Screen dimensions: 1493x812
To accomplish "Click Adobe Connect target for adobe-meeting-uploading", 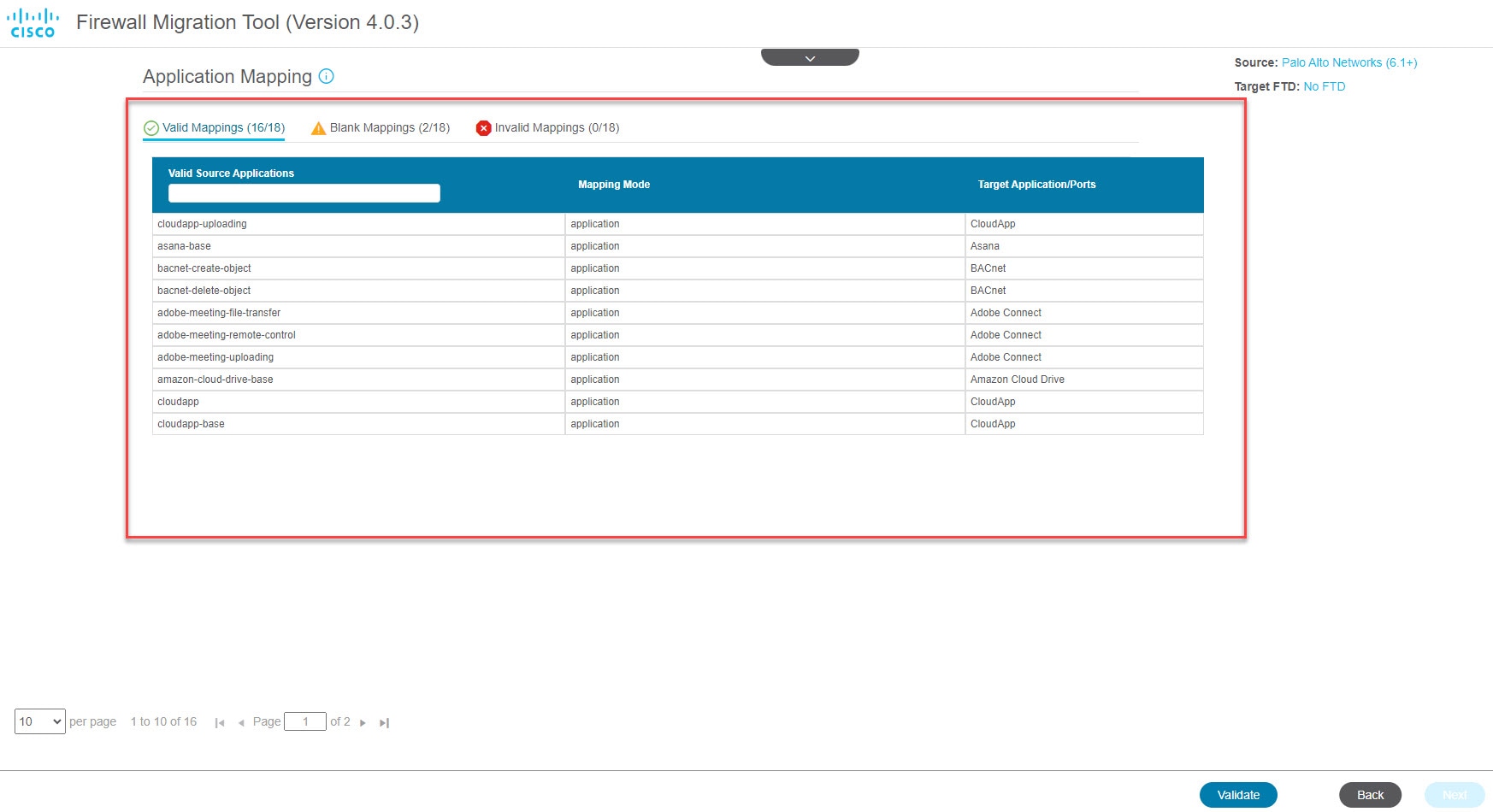I will pyautogui.click(x=1084, y=357).
